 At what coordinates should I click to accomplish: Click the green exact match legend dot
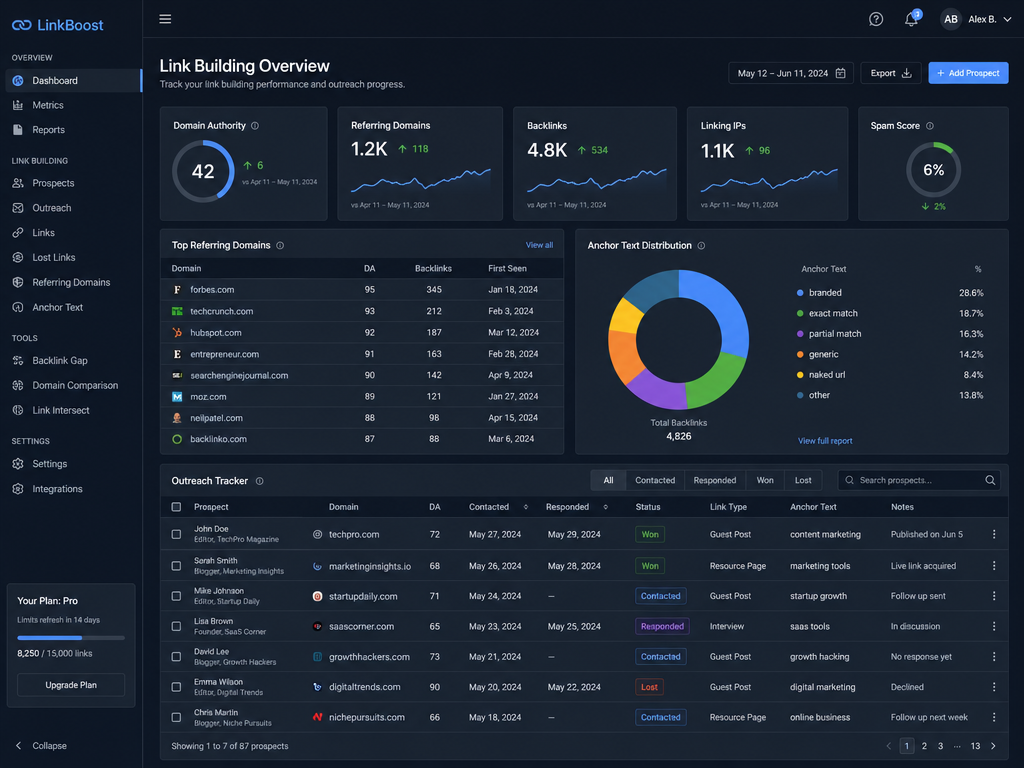(800, 313)
